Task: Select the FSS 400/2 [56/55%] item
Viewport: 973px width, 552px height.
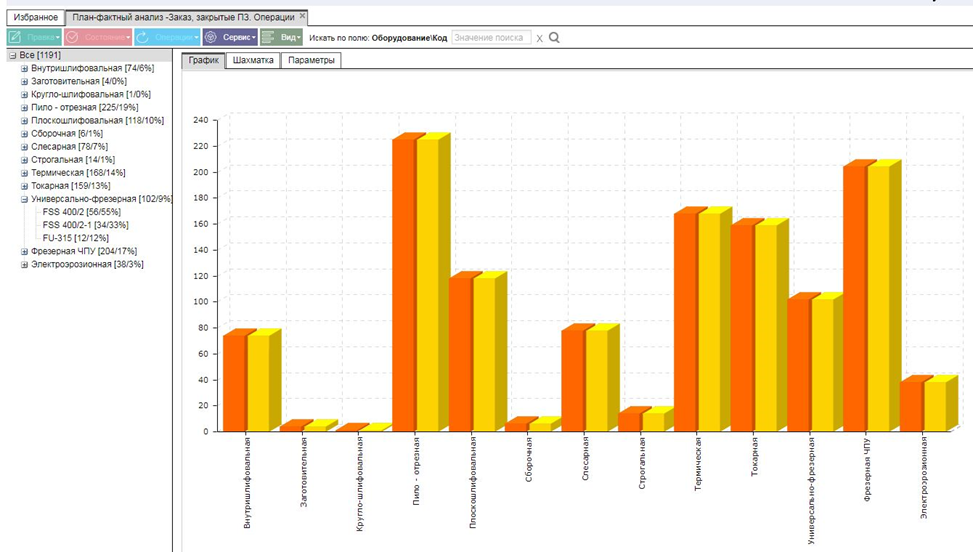Action: point(81,212)
